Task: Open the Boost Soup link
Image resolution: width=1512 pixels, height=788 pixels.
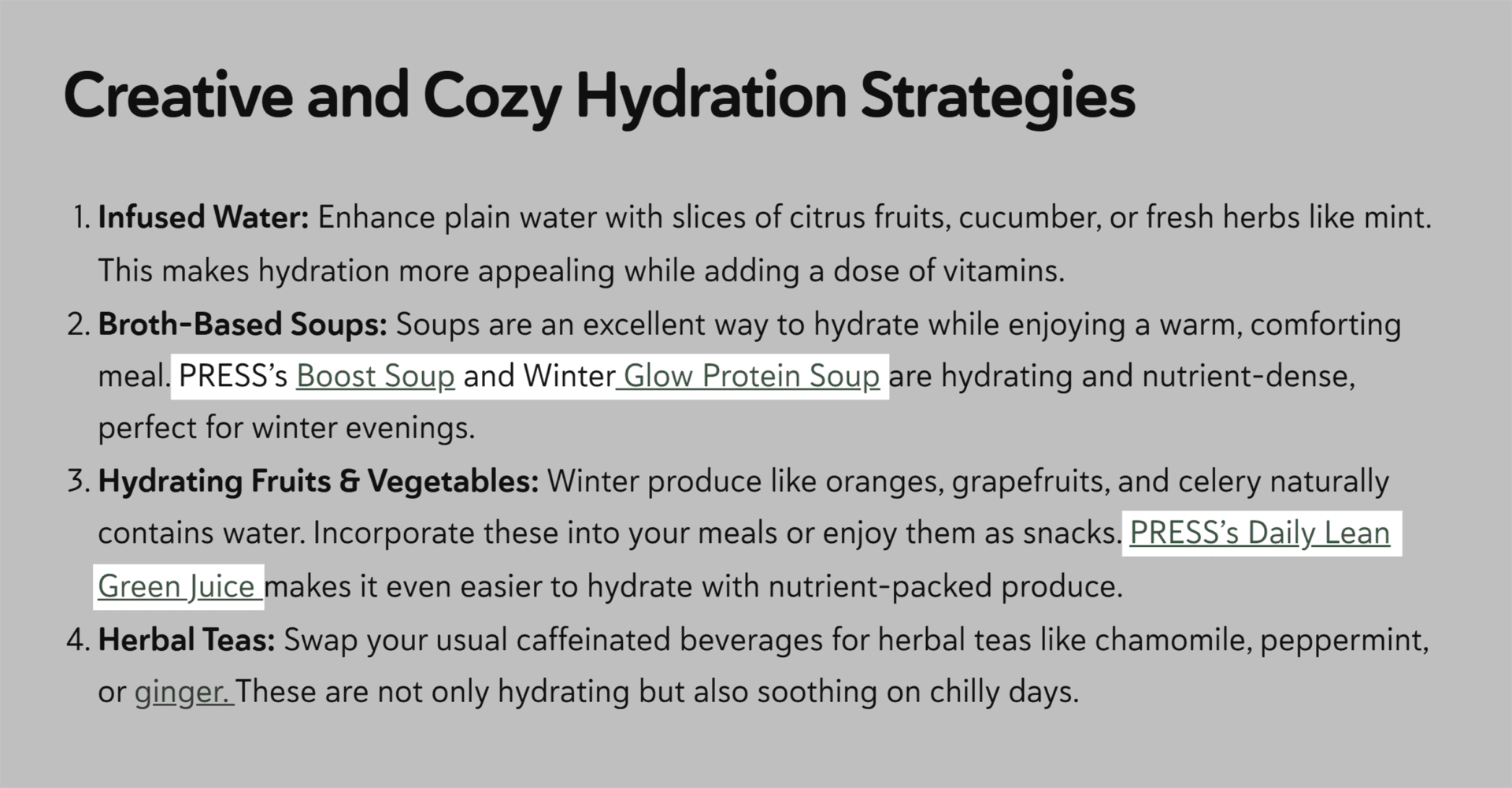Action: coord(376,376)
